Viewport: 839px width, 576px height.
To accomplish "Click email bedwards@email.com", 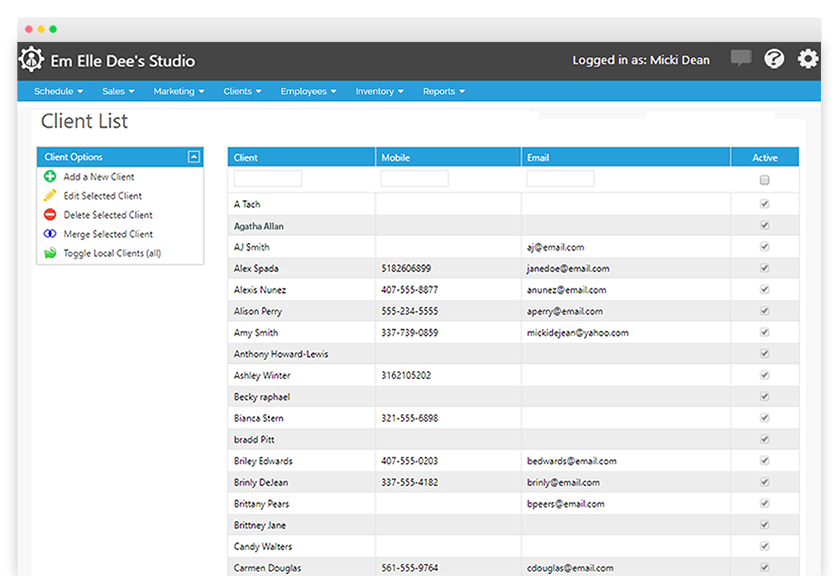I will pyautogui.click(x=571, y=461).
